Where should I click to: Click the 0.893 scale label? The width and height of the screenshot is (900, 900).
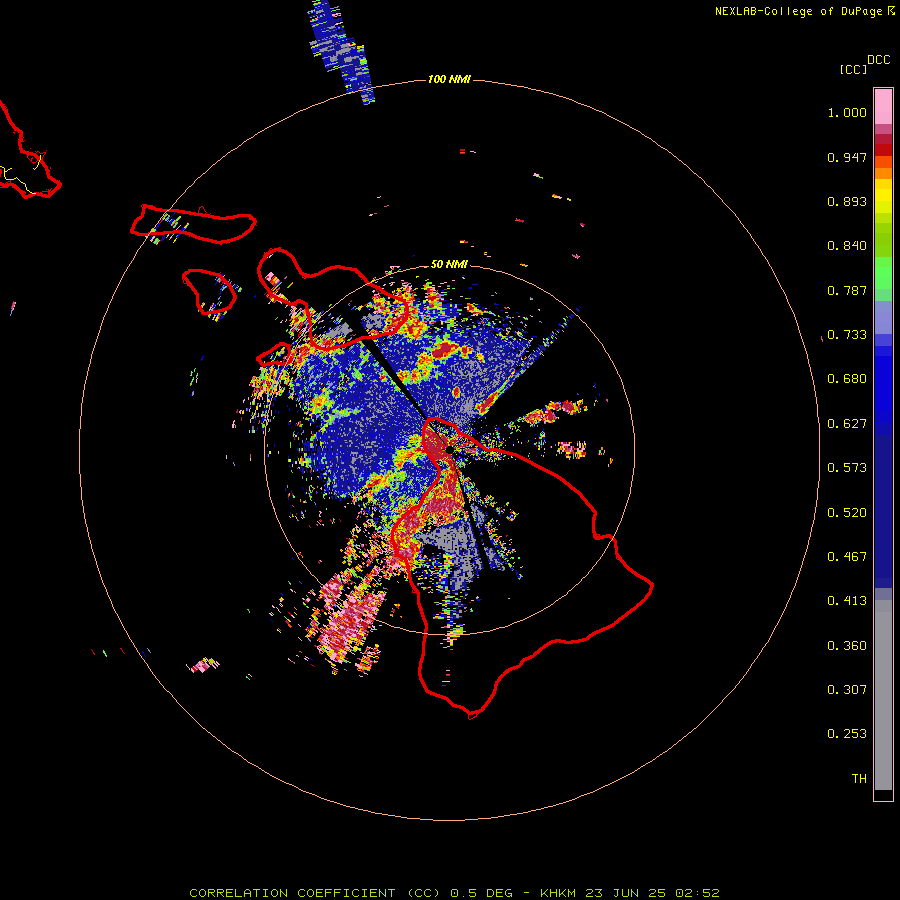click(x=847, y=201)
